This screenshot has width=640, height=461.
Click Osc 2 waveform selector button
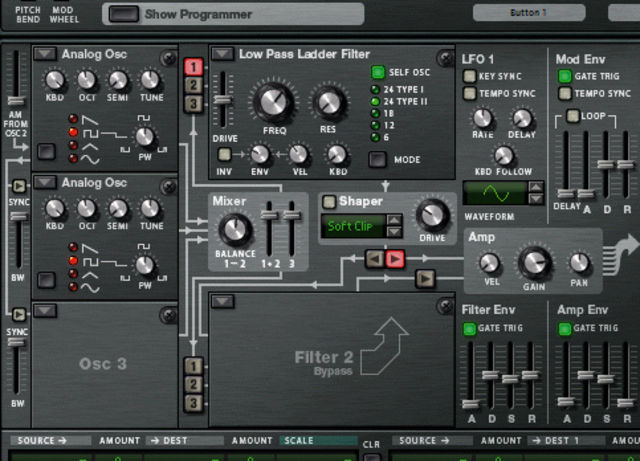pyautogui.click(x=47, y=280)
